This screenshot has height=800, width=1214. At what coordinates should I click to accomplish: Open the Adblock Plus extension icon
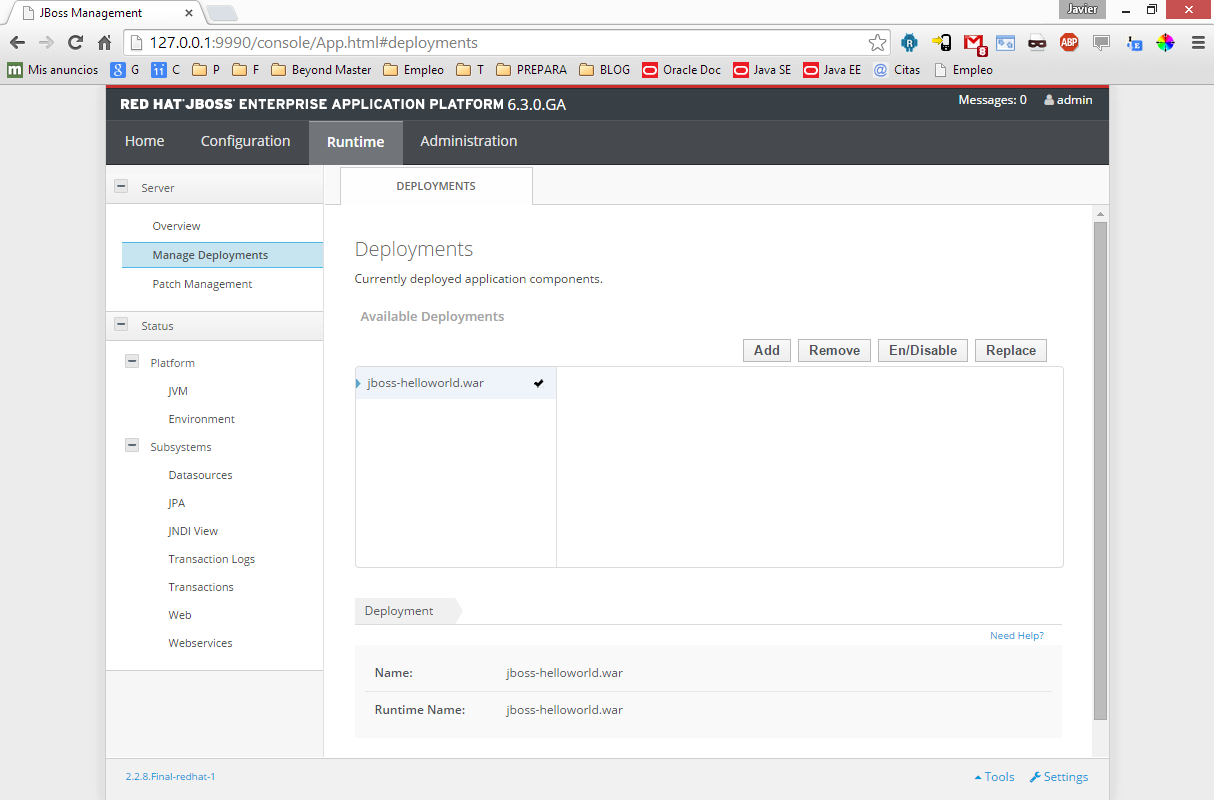[1069, 42]
